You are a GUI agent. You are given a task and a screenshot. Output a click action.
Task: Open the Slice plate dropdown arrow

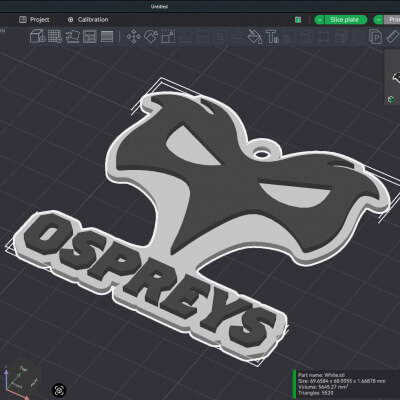(319, 20)
